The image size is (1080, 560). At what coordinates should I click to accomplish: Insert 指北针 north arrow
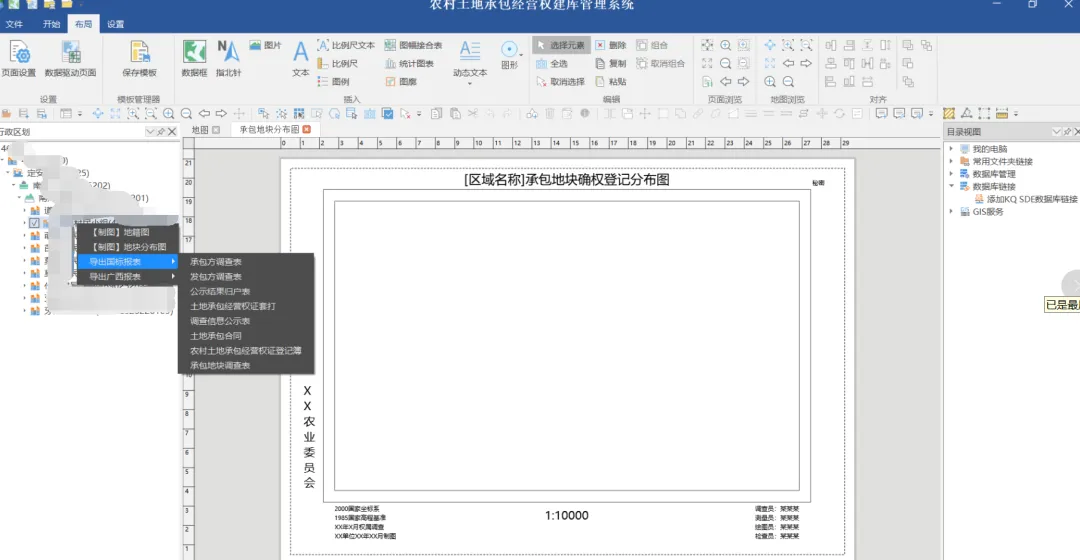pyautogui.click(x=229, y=59)
